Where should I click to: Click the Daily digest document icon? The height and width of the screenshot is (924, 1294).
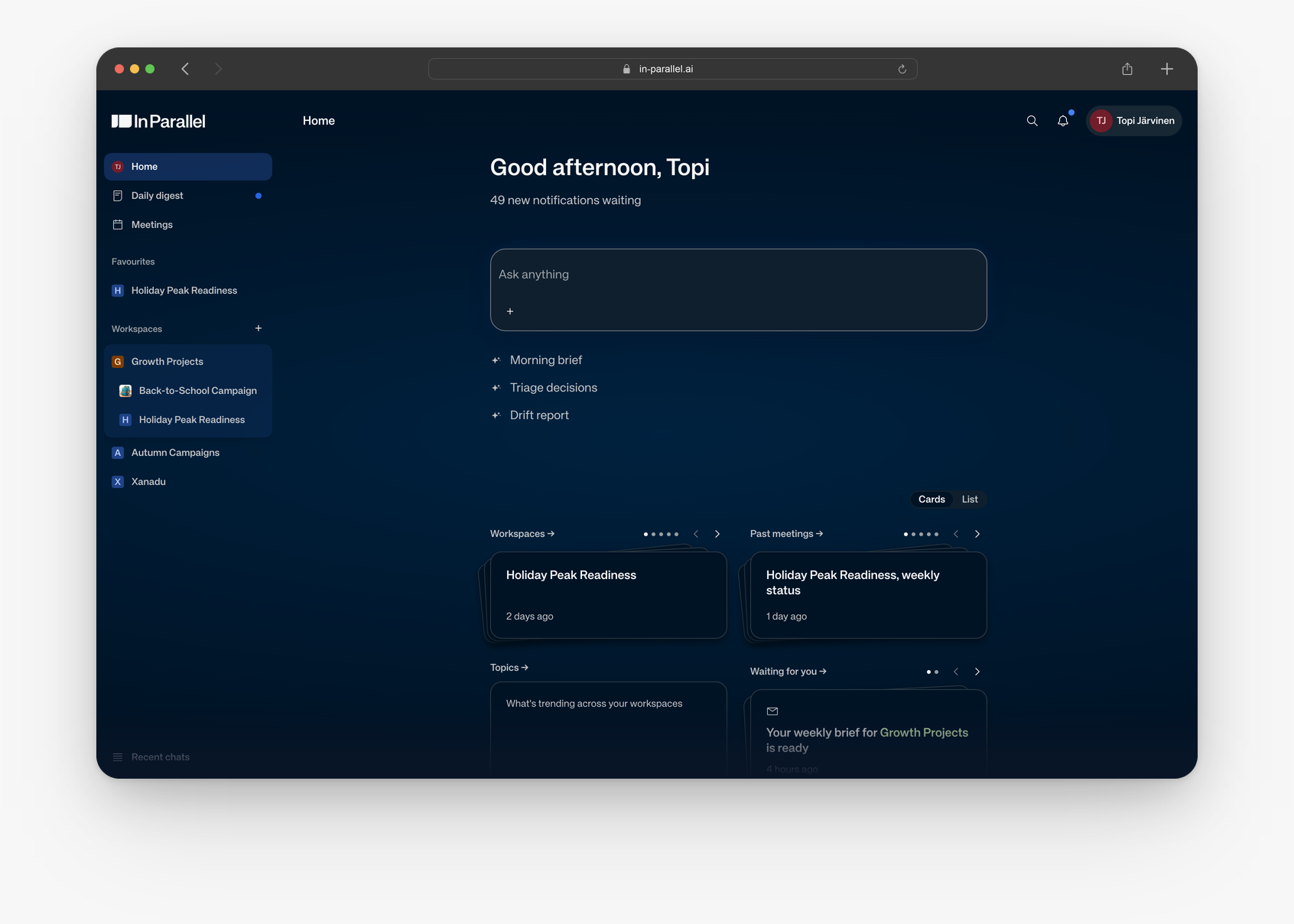pos(118,196)
